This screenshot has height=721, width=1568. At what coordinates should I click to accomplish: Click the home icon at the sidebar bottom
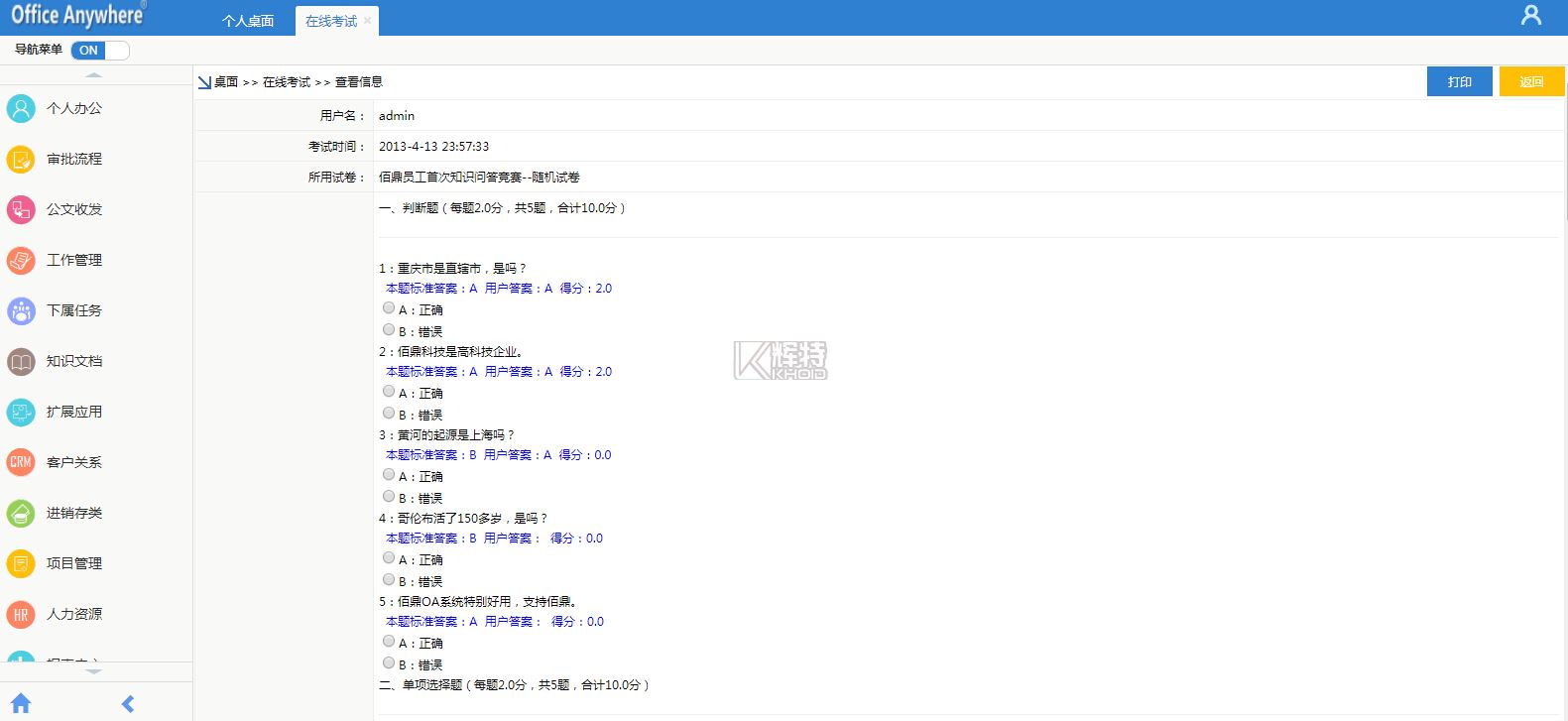click(21, 703)
